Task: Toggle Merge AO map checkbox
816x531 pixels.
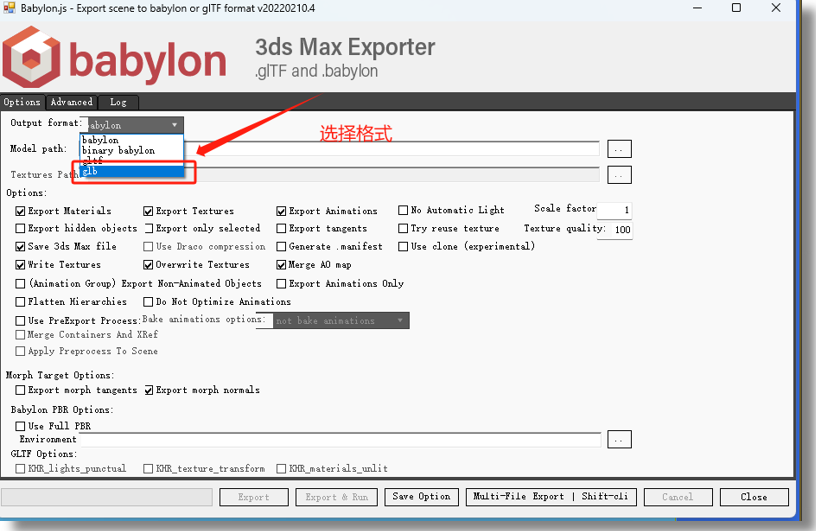Action: (281, 265)
